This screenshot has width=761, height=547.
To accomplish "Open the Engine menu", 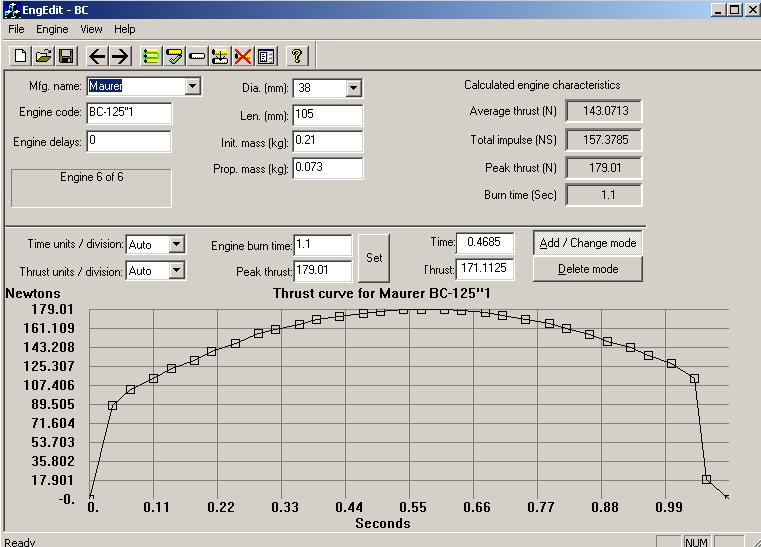I will [x=52, y=29].
